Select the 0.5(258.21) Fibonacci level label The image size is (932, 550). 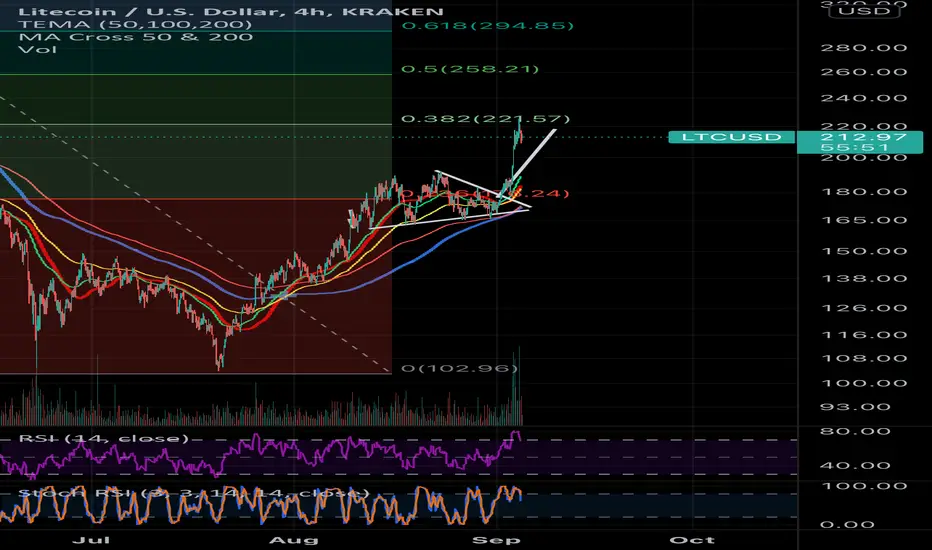tap(470, 69)
